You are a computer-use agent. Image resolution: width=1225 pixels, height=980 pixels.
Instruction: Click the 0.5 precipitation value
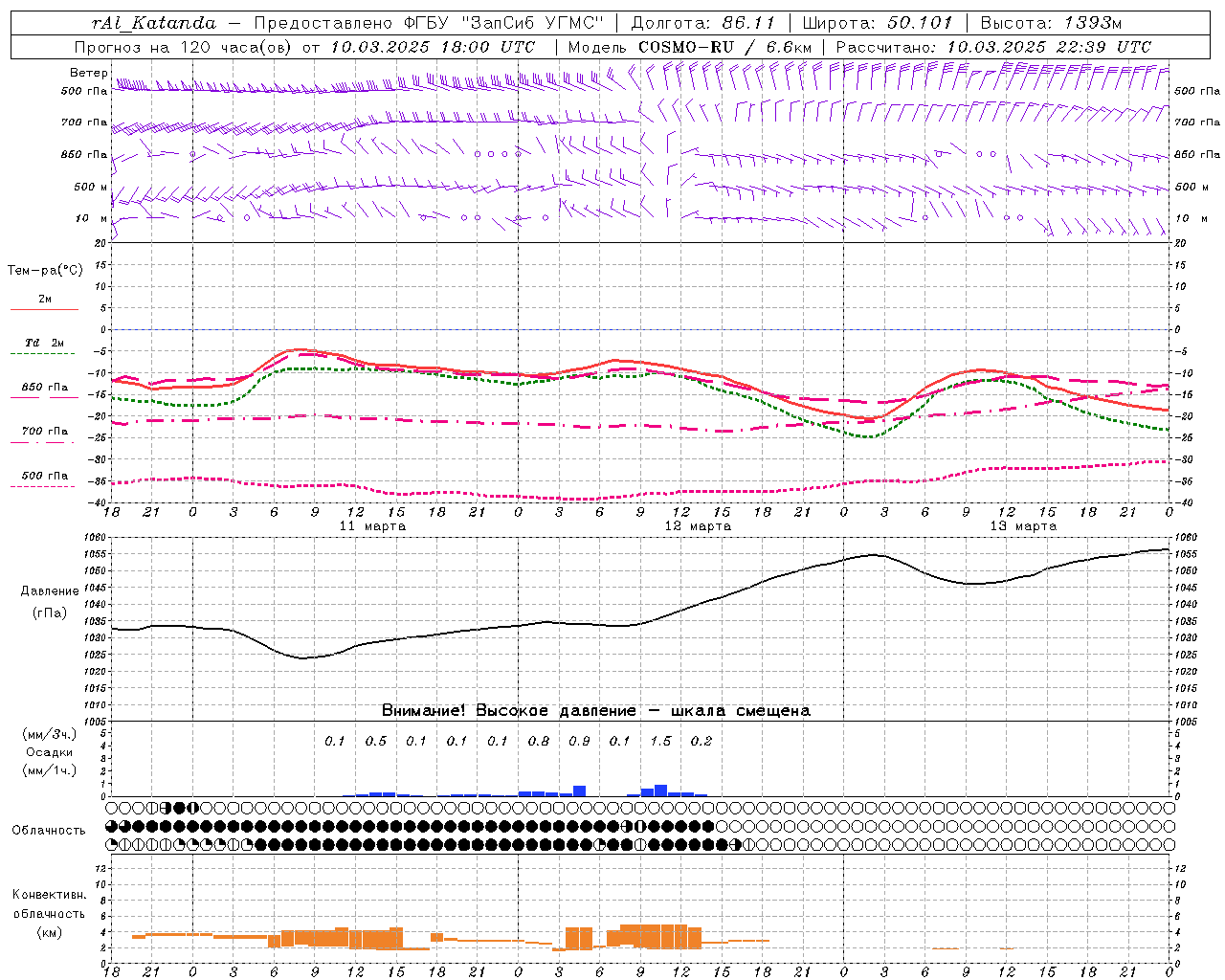[x=376, y=741]
